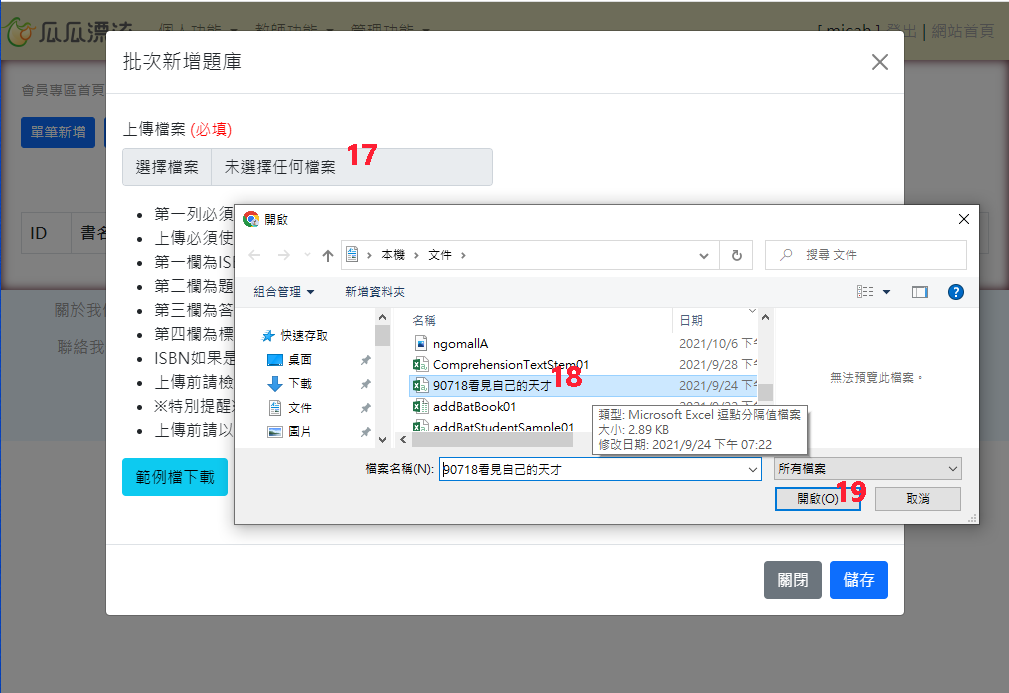Image resolution: width=1009 pixels, height=693 pixels.
Task: Click the 瓜瓜漂流 site logo
Action: [68, 31]
